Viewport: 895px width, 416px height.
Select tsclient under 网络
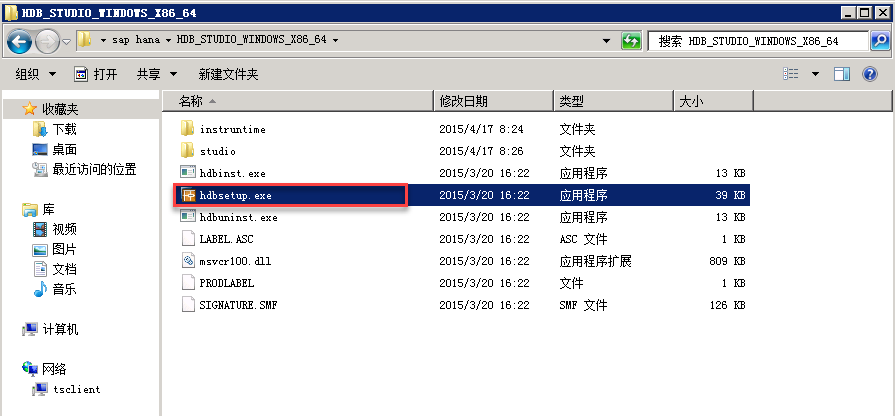click(x=76, y=389)
